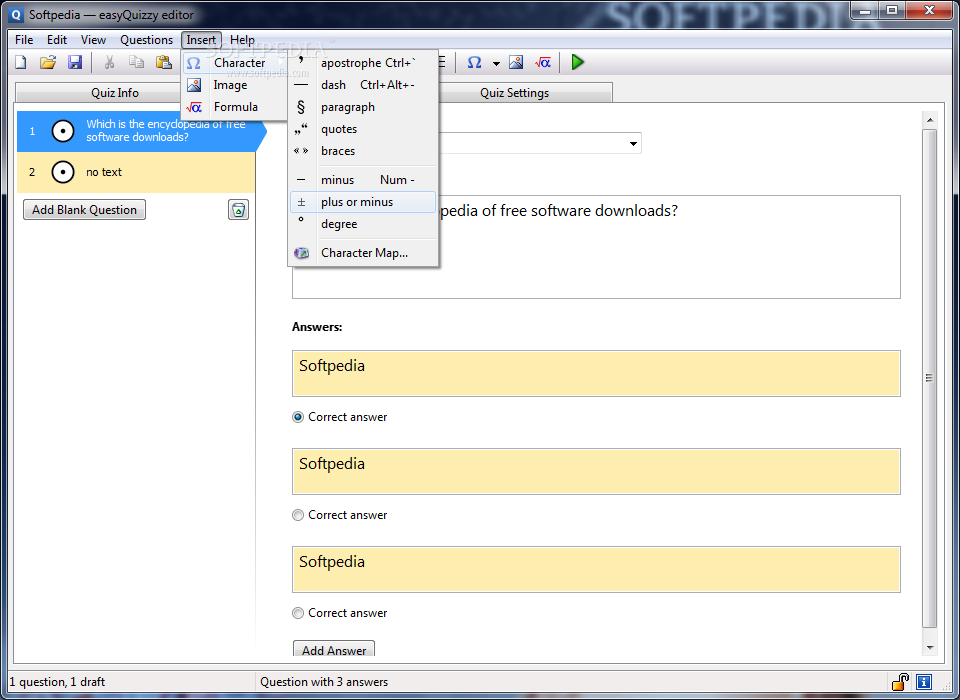
Task: Insert apostrophe from Character submenu
Action: pos(364,63)
